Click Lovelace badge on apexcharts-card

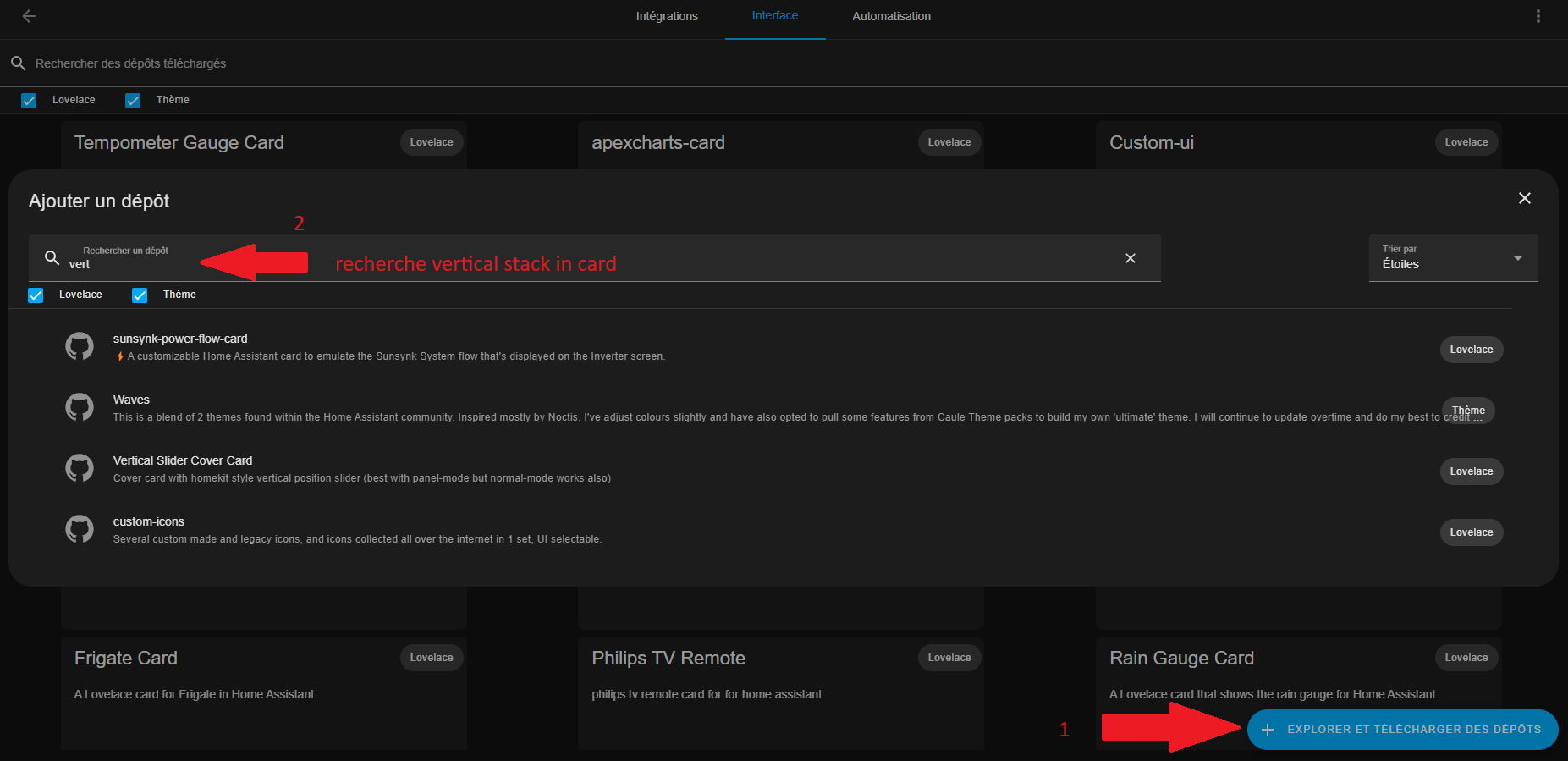click(949, 142)
